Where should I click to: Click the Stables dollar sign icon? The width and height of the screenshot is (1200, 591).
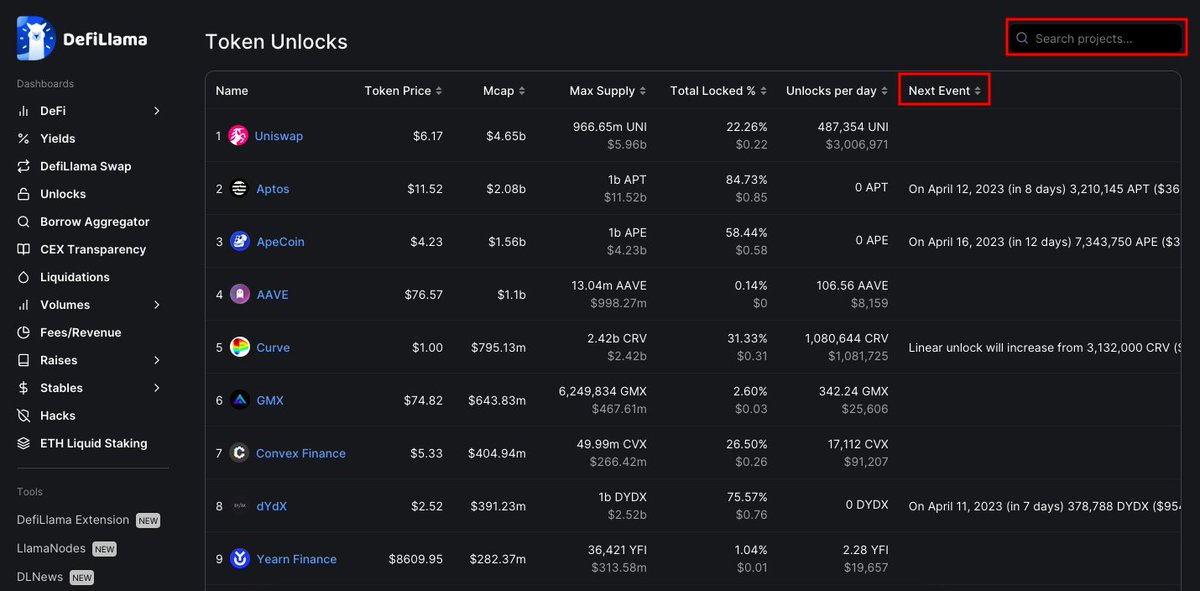23,388
